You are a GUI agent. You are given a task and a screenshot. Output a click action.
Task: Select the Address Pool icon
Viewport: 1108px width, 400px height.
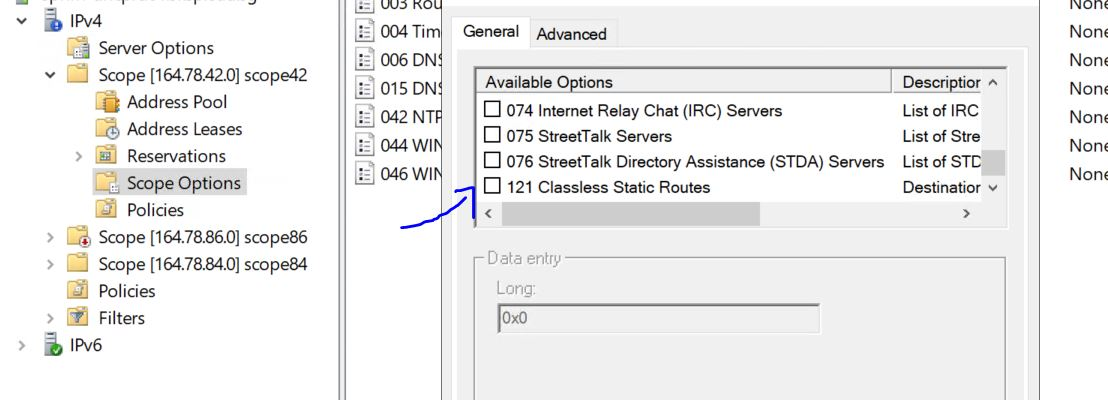pyautogui.click(x=107, y=102)
